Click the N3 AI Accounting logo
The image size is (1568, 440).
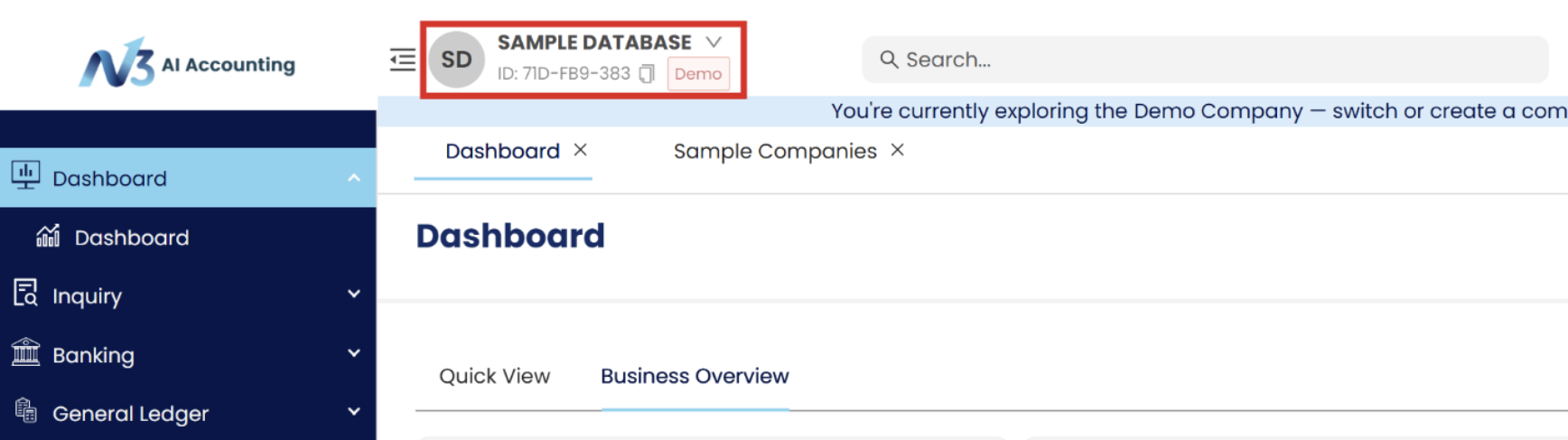coord(187,63)
